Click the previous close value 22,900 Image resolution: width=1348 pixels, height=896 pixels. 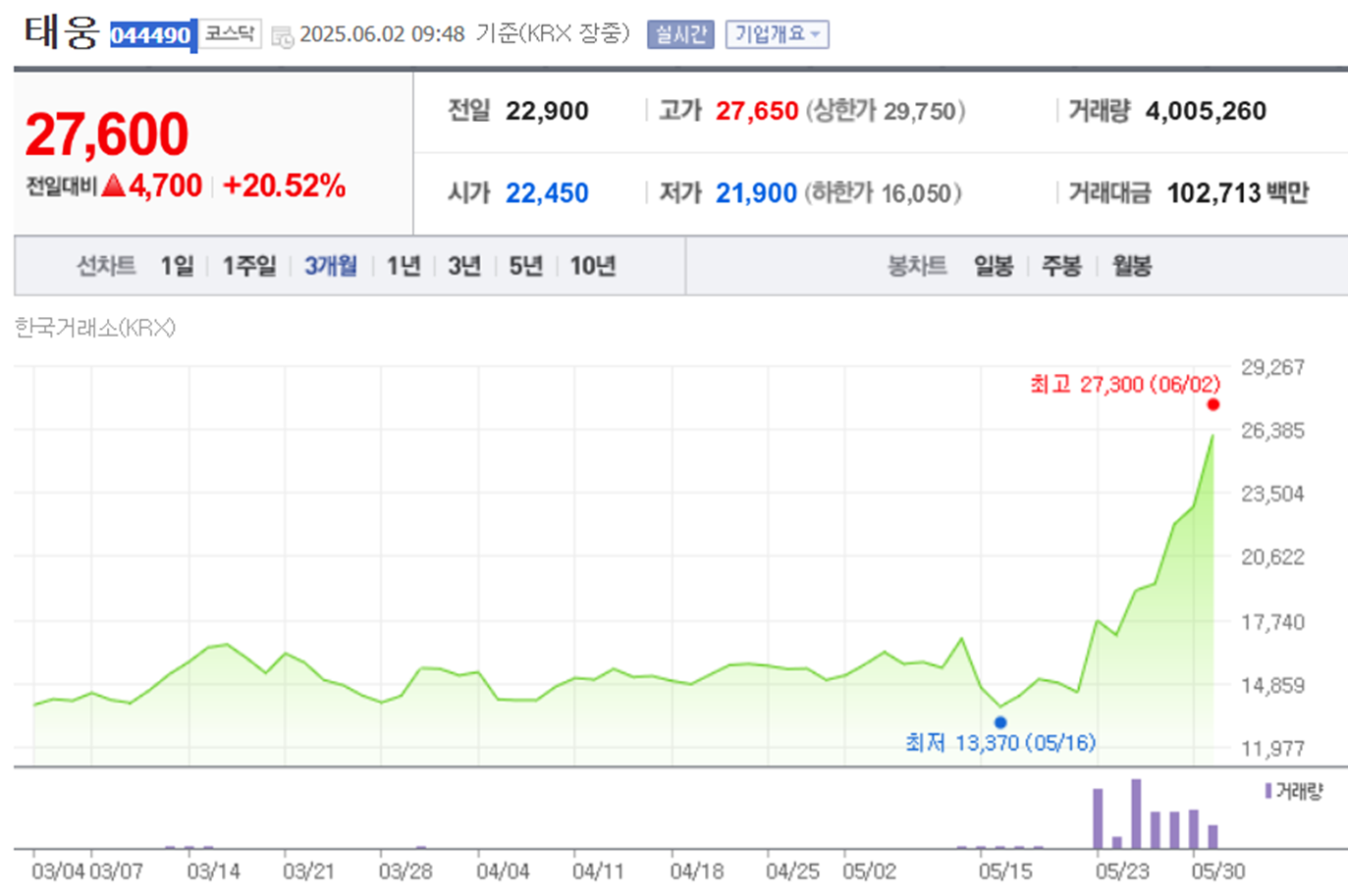click(x=547, y=111)
